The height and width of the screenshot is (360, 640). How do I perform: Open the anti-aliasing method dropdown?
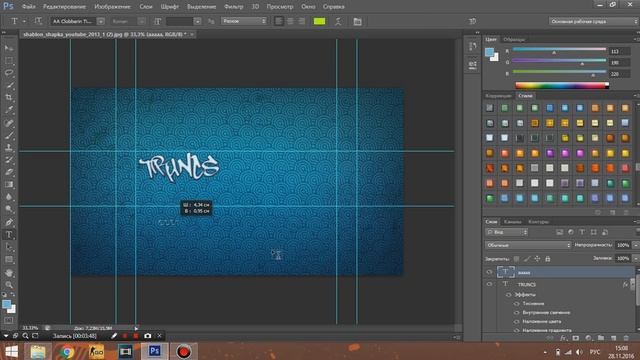(244, 21)
